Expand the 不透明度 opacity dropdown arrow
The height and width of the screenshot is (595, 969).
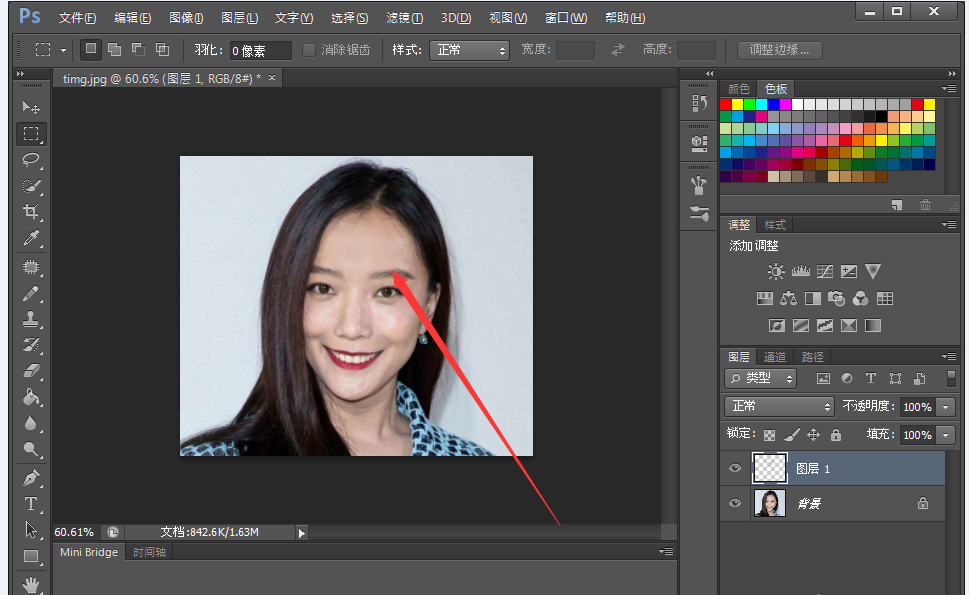pos(945,407)
